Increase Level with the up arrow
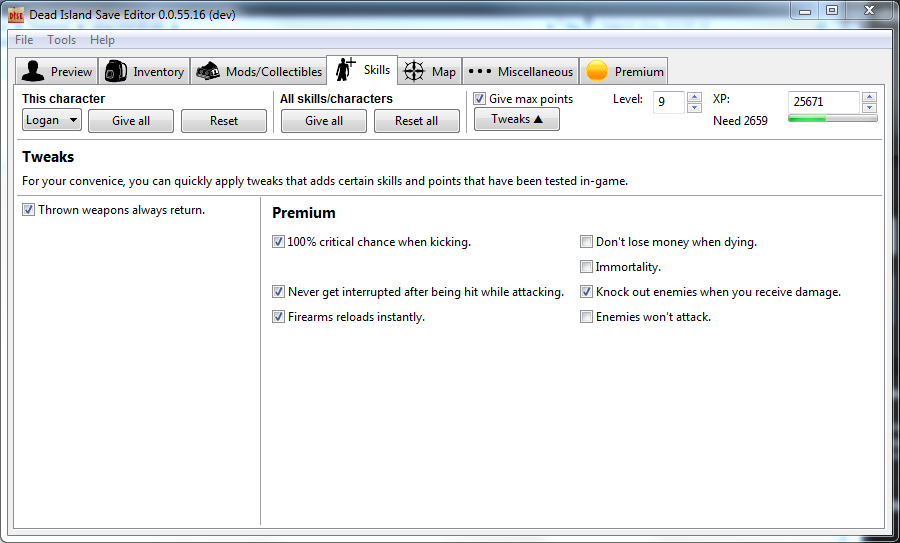Image resolution: width=900 pixels, height=543 pixels. (695, 97)
